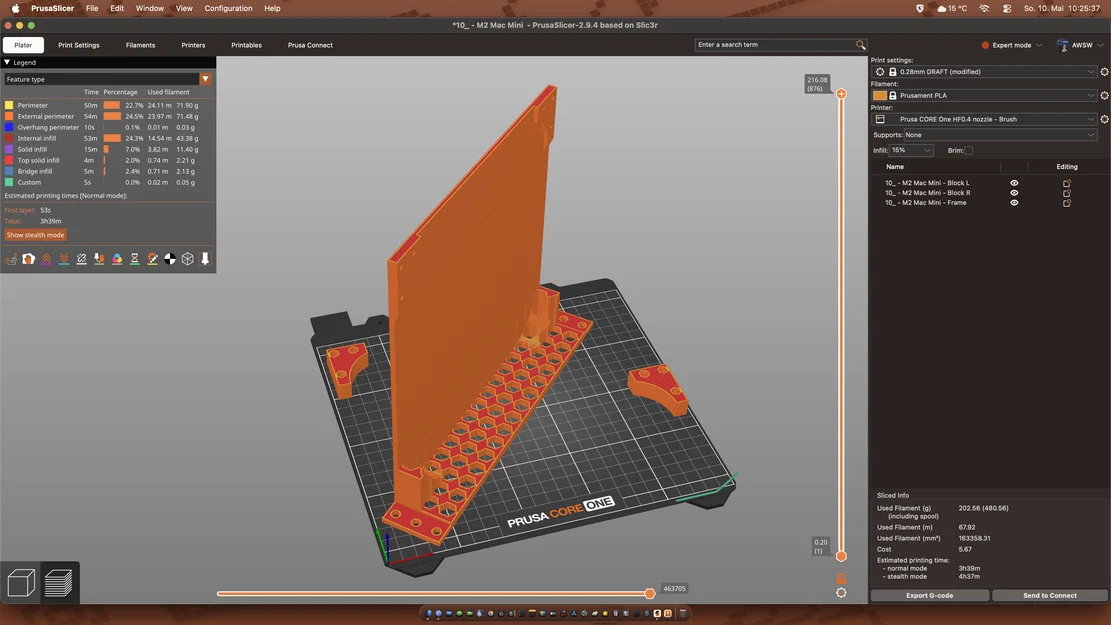Open print settings gear icon beside DRAFT preset
Screen dimensions: 1111x625
1104,72
